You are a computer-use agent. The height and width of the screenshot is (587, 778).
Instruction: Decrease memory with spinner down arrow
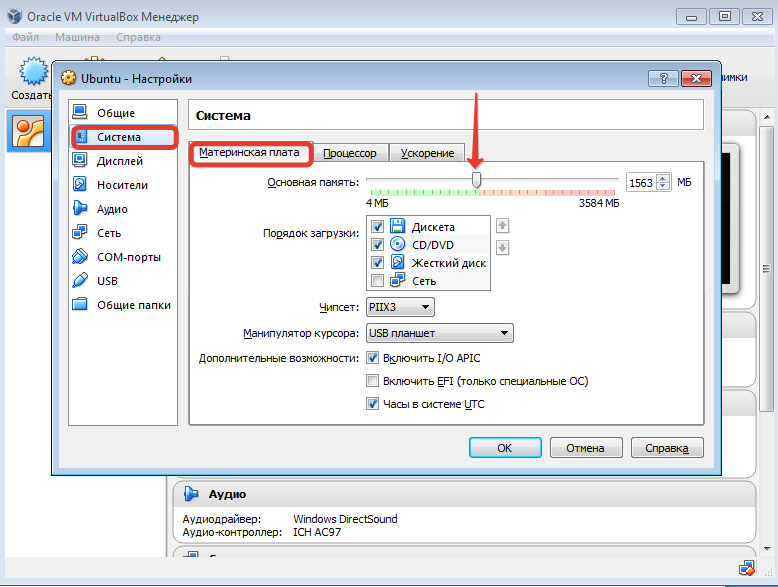click(x=663, y=186)
